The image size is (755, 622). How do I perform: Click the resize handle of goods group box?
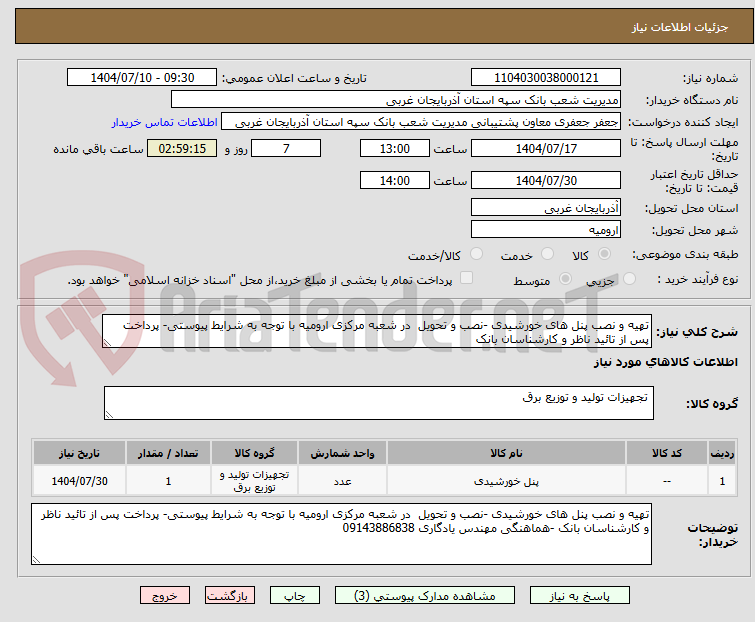point(109,415)
